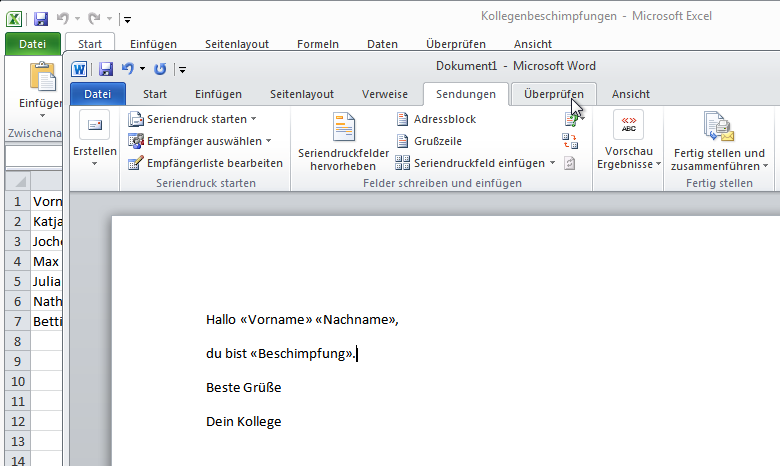Click Excel's undo icon
780x466 pixels.
63,19
